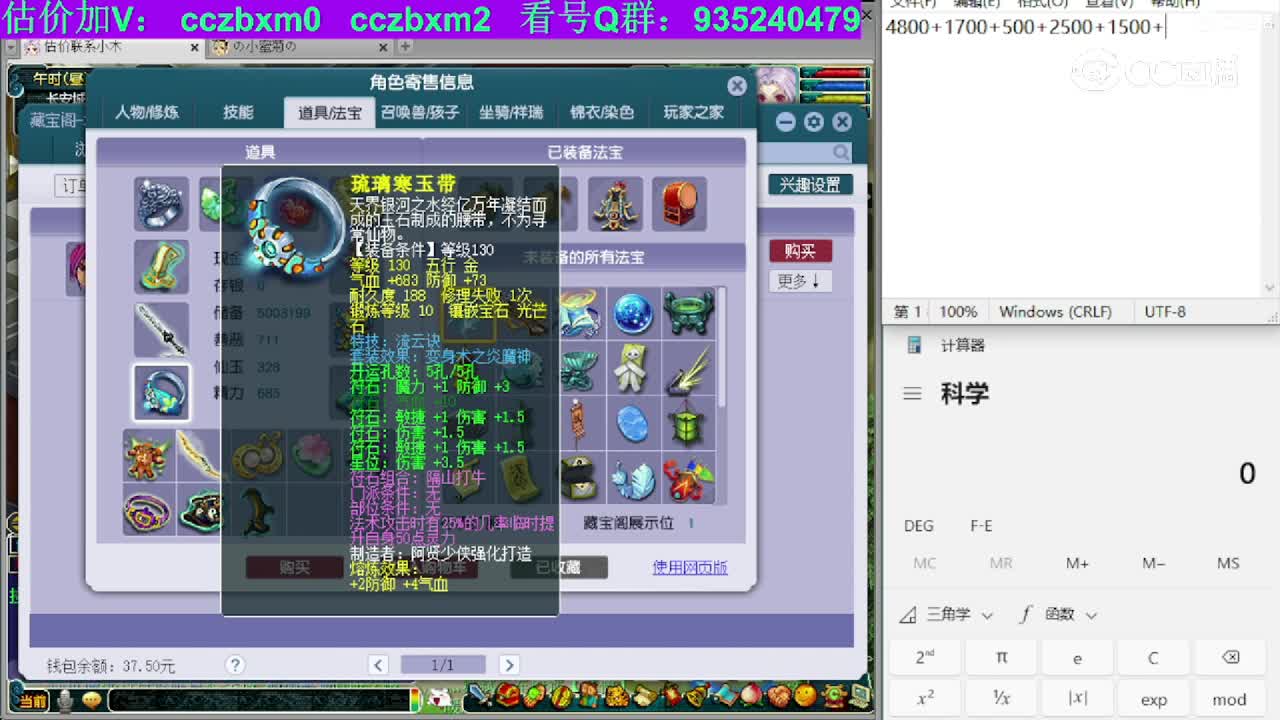Open the 使用网页版 link
This screenshot has height=720, width=1280.
pyautogui.click(x=690, y=567)
